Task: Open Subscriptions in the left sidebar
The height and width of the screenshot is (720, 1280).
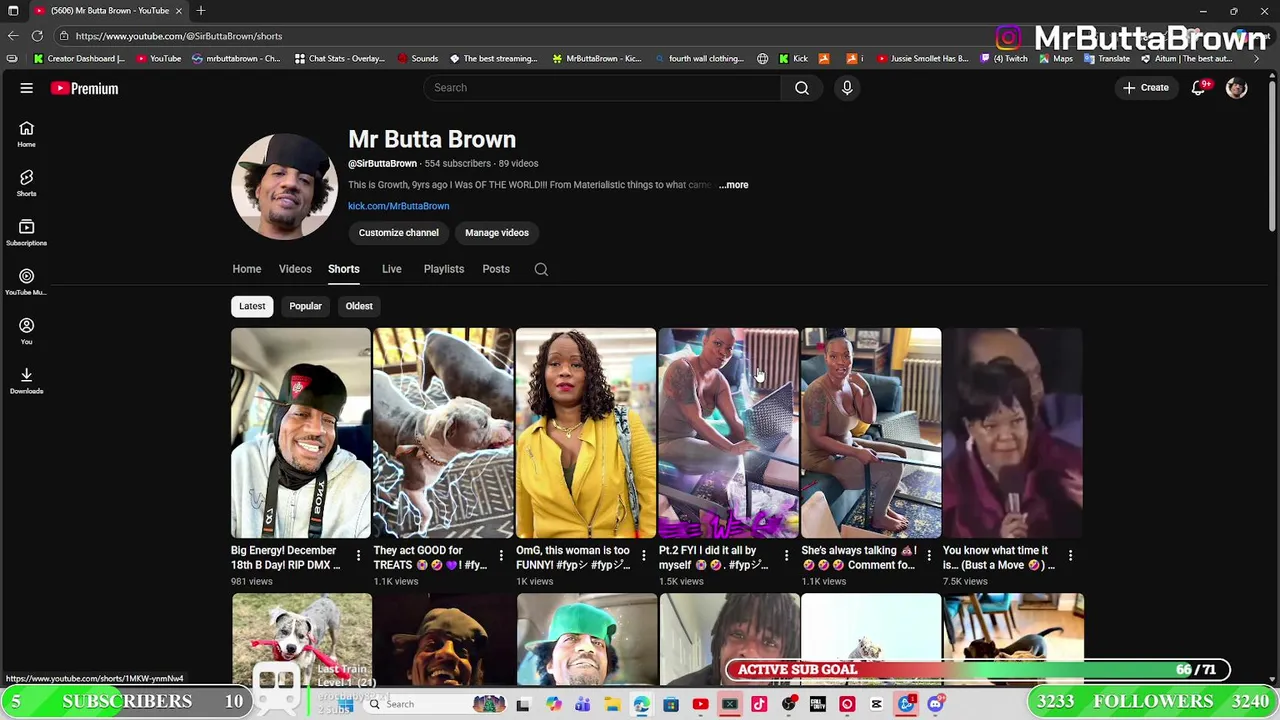Action: coord(26,232)
